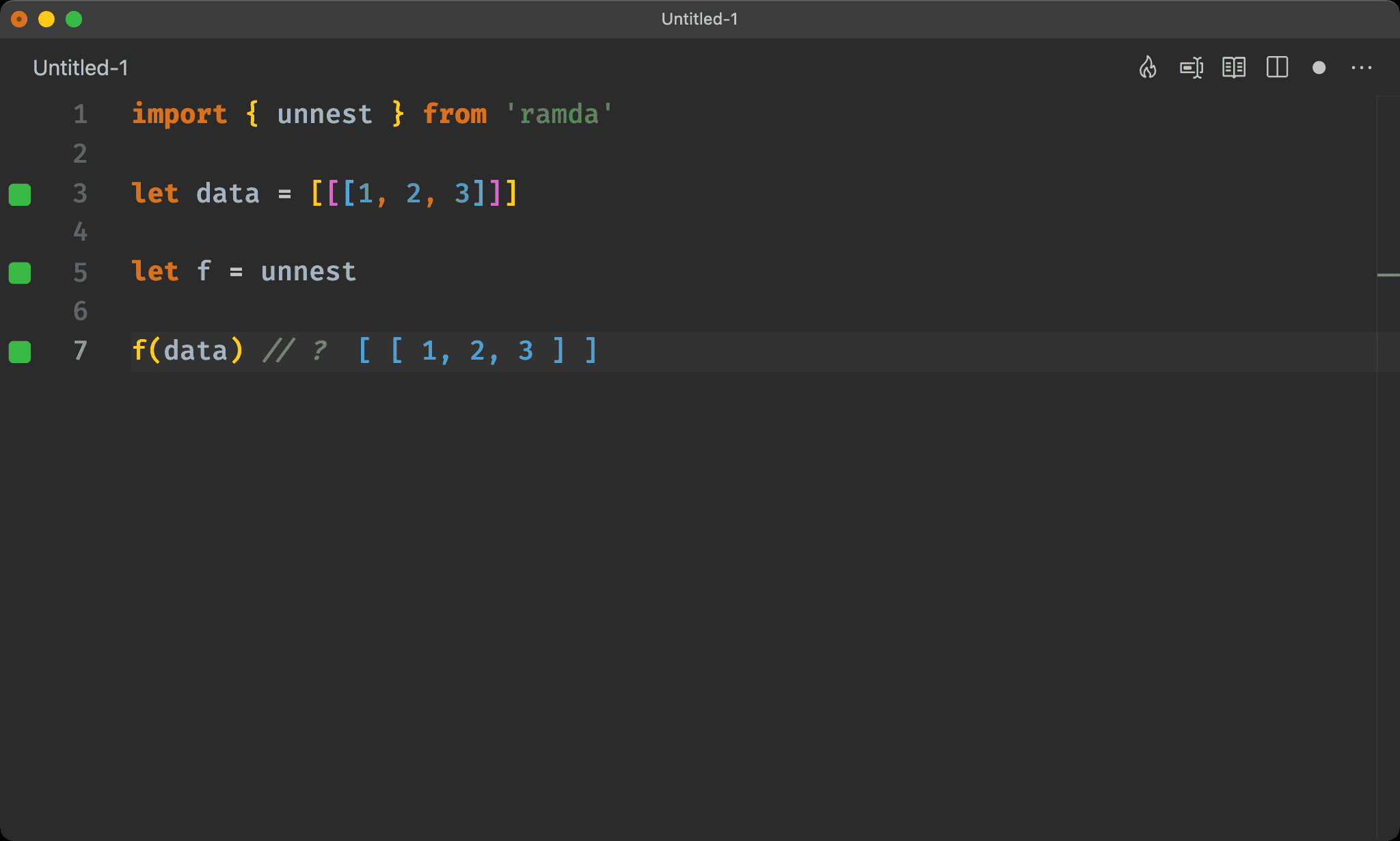Click the window title Untitled-1
This screenshot has height=841, width=1400.
[x=700, y=19]
